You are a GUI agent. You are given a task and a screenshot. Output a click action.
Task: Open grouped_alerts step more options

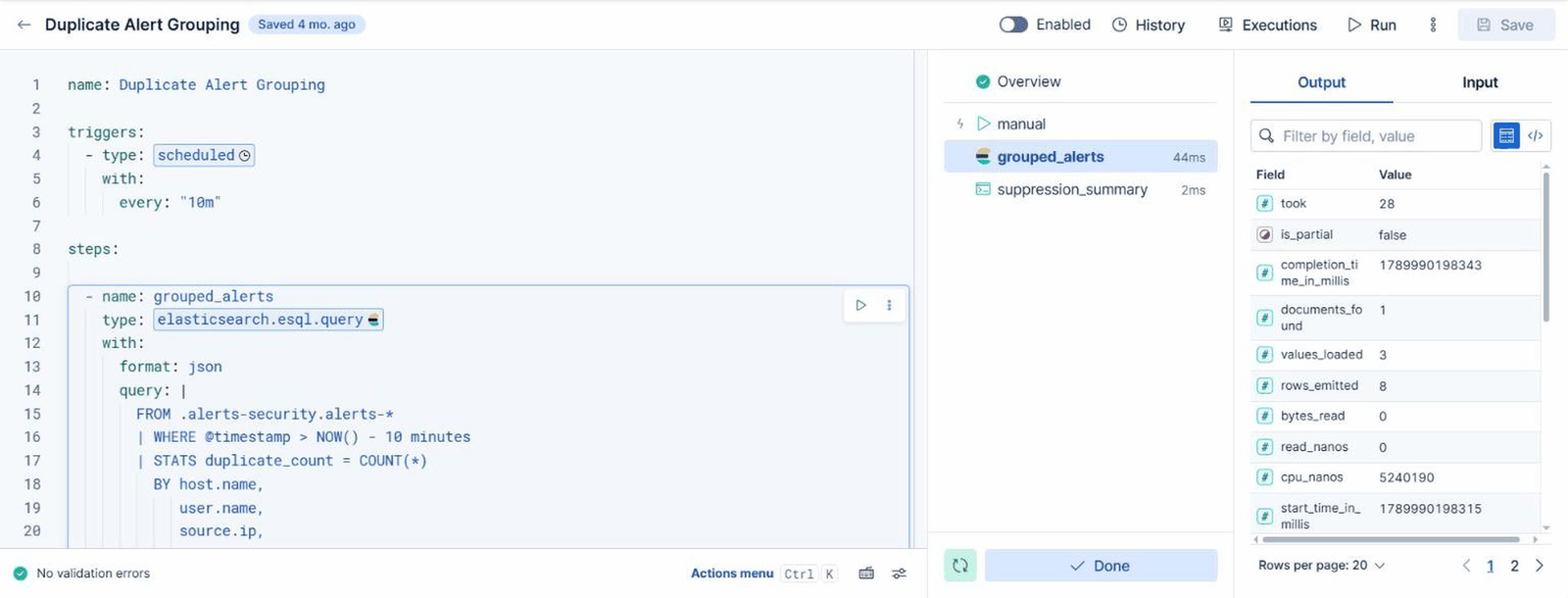[x=889, y=305]
